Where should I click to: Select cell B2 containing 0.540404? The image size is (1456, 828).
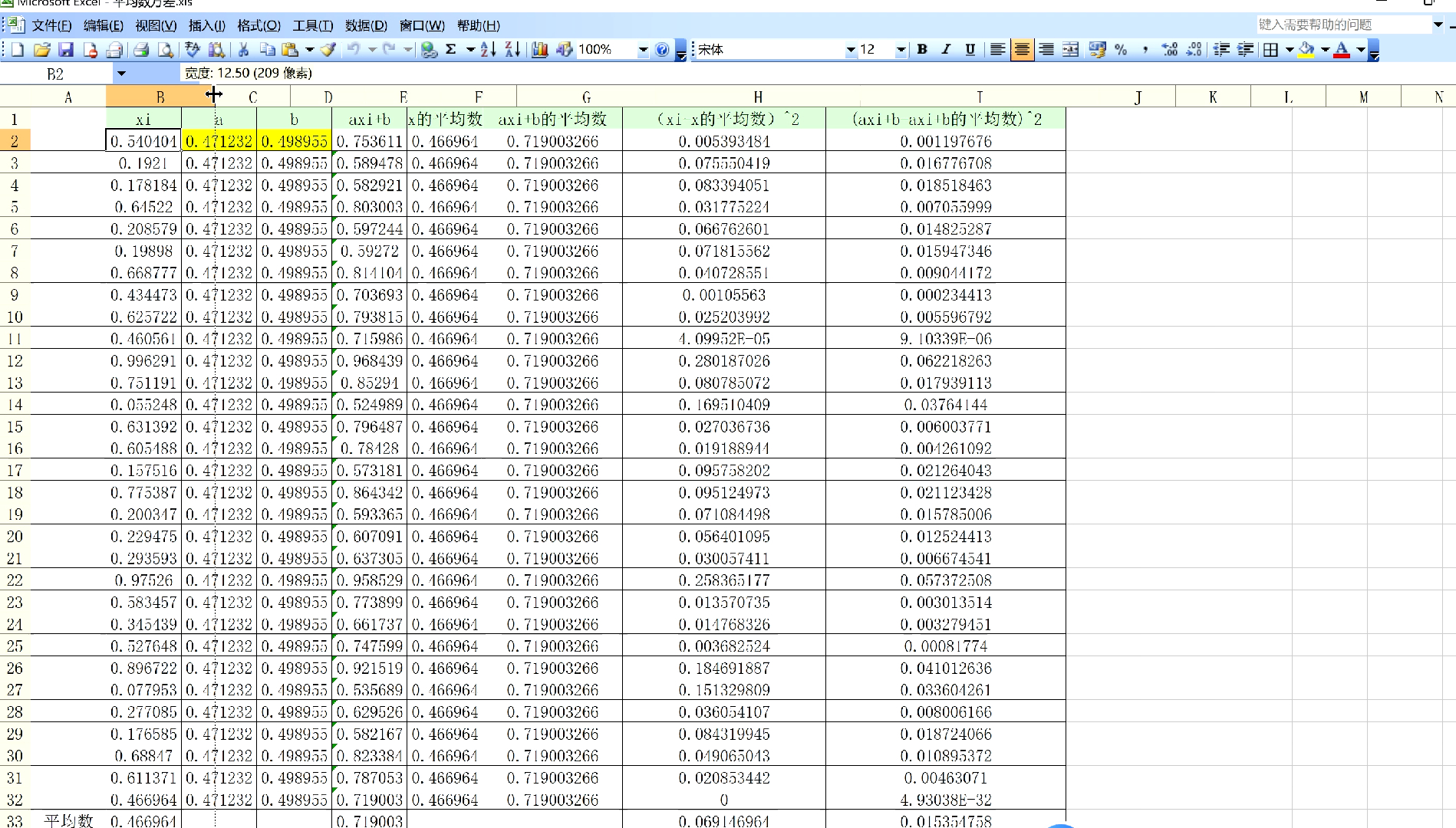point(143,141)
